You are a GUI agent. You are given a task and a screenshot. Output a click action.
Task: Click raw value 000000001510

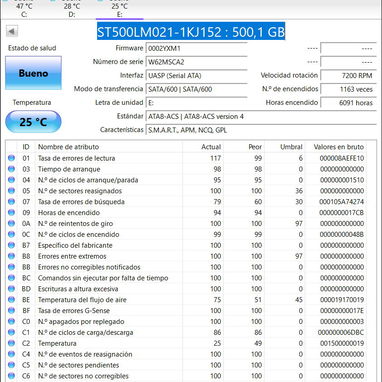341,180
